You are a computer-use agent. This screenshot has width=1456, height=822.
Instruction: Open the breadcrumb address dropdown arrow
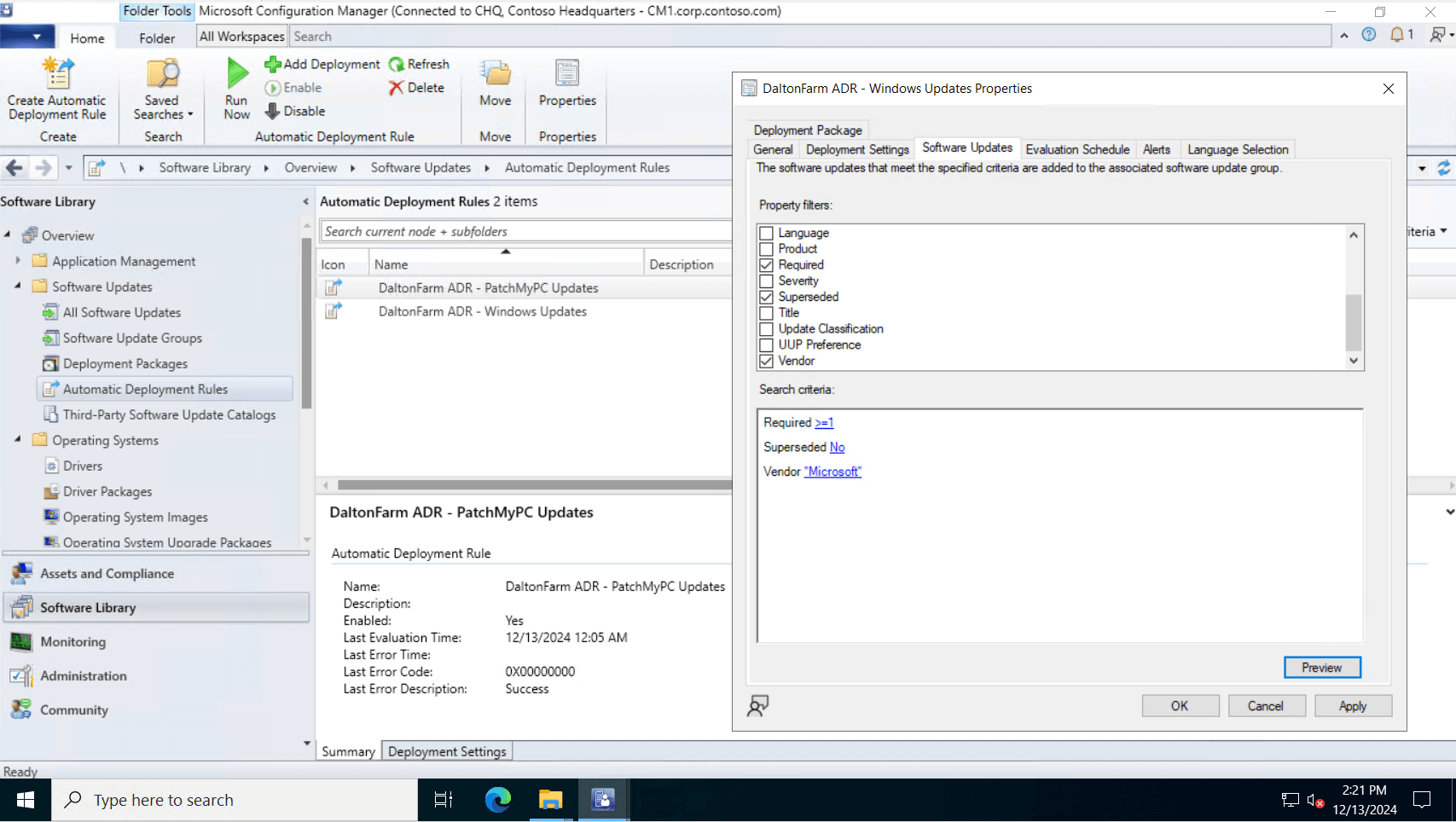pos(1422,168)
